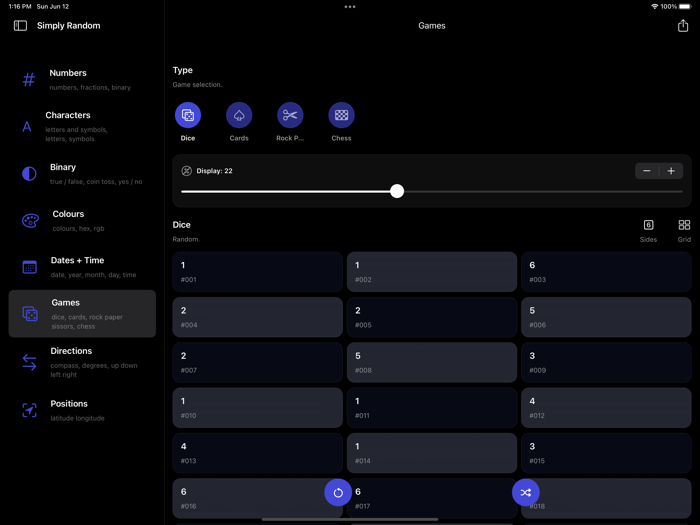Select dice result card #013
Image resolution: width=700 pixels, height=525 pixels.
258,453
